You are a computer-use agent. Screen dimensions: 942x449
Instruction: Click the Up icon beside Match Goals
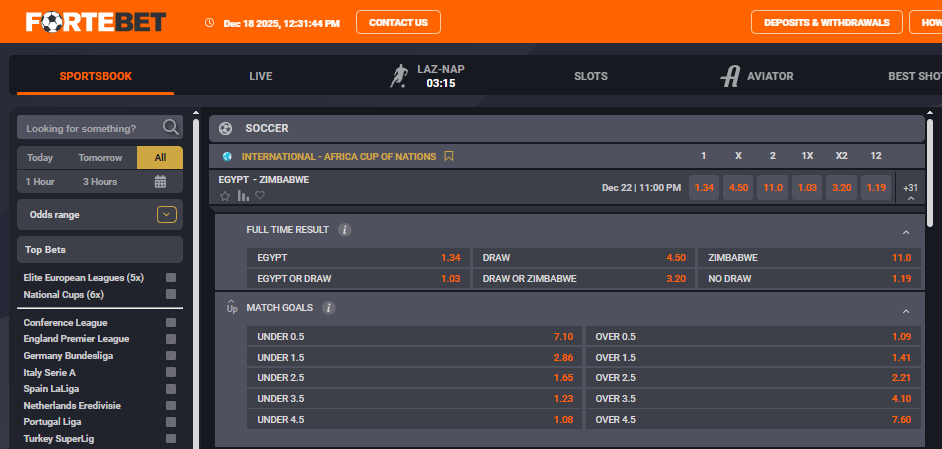point(232,307)
